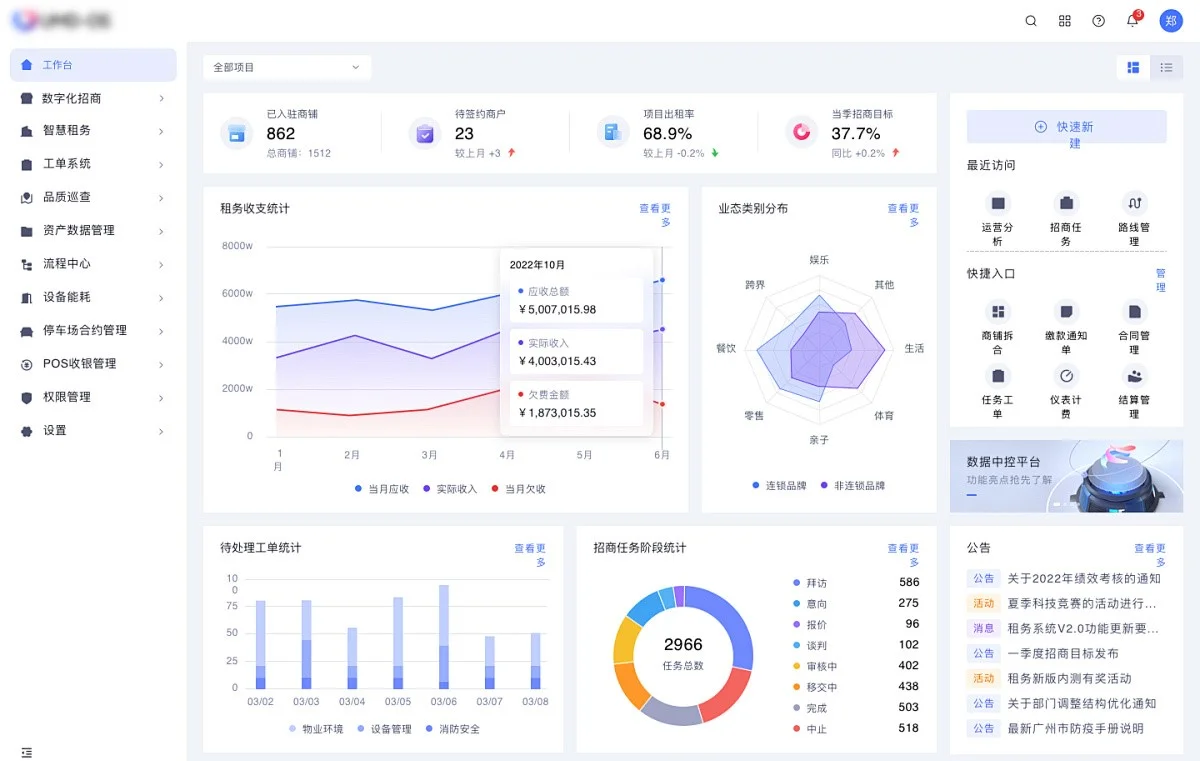Select 工作台 in the sidebar

pos(93,65)
